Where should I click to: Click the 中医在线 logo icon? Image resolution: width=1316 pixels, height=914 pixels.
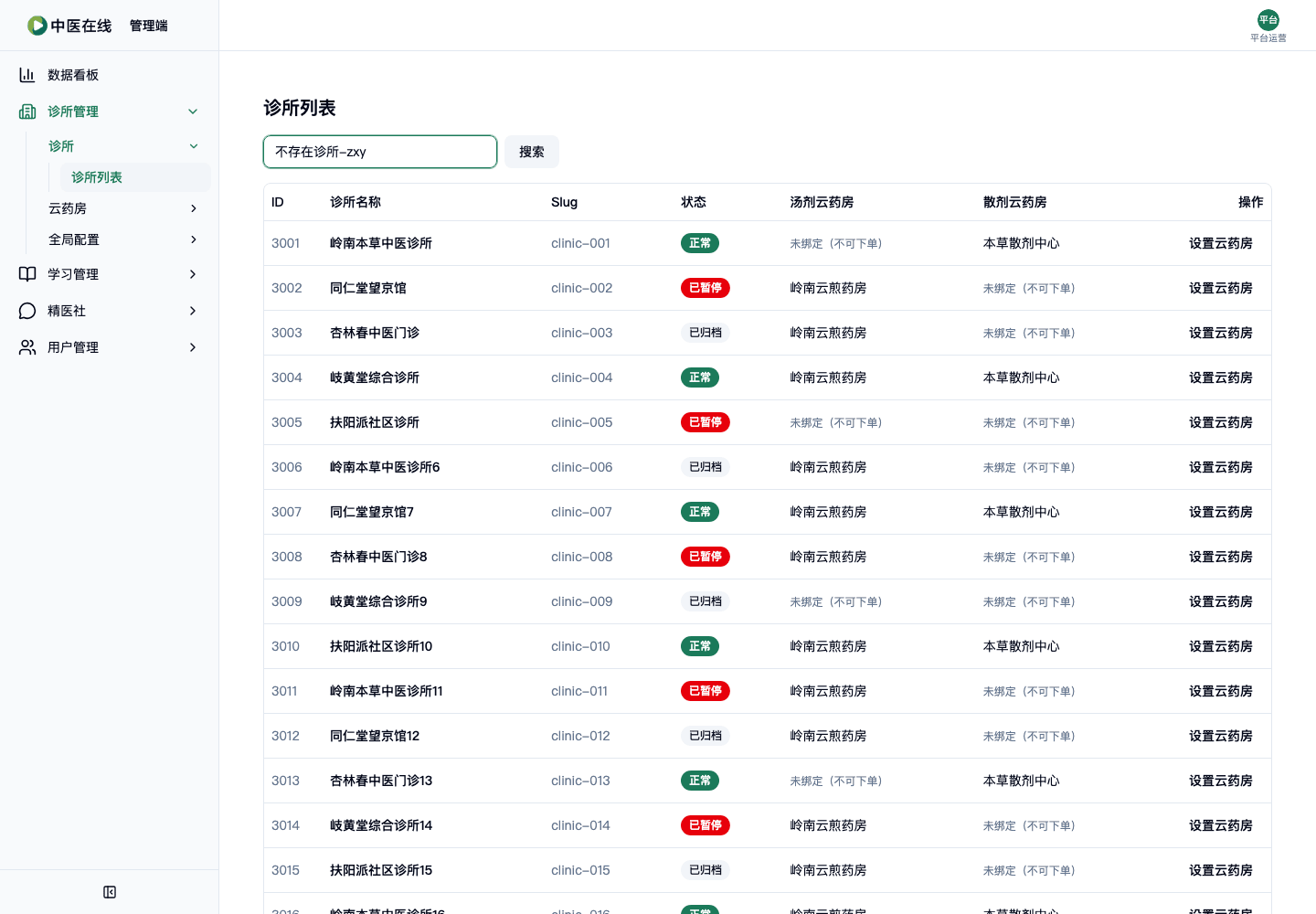tap(37, 26)
